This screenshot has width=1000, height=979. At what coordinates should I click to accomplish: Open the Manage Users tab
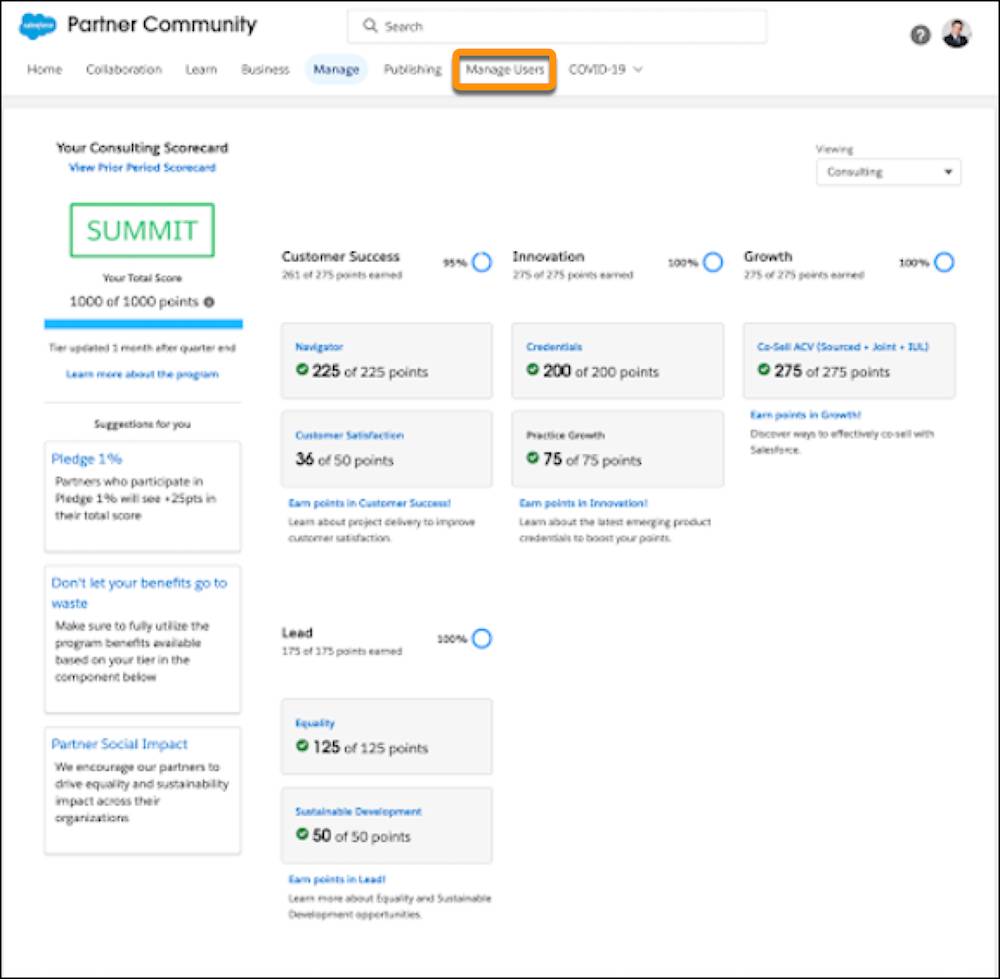(x=505, y=70)
